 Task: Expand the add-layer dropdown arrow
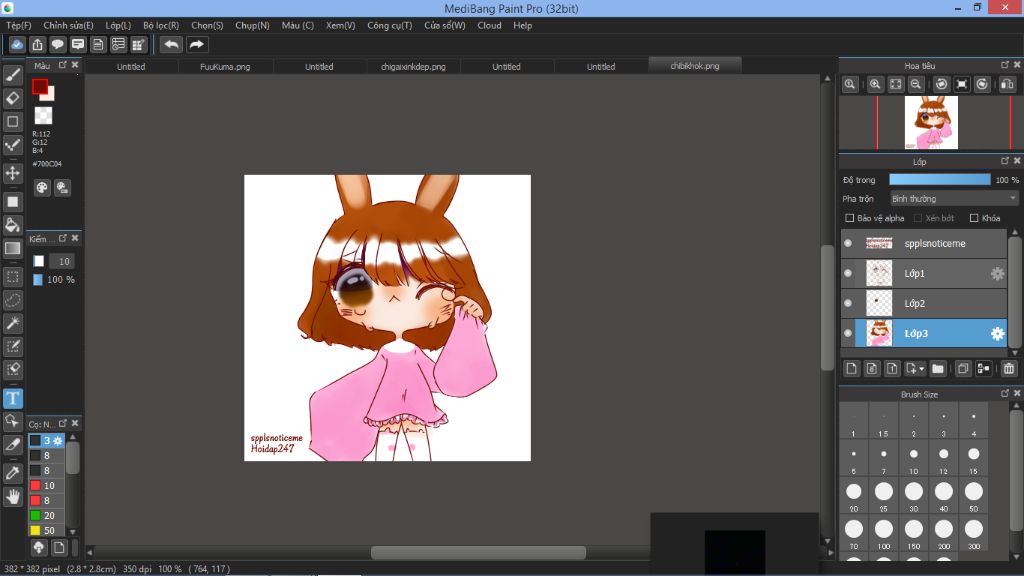coord(922,368)
